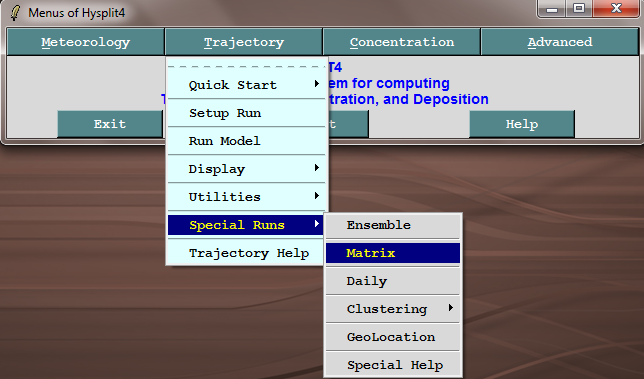
Task: Open the Concentration menu
Action: pos(402,42)
